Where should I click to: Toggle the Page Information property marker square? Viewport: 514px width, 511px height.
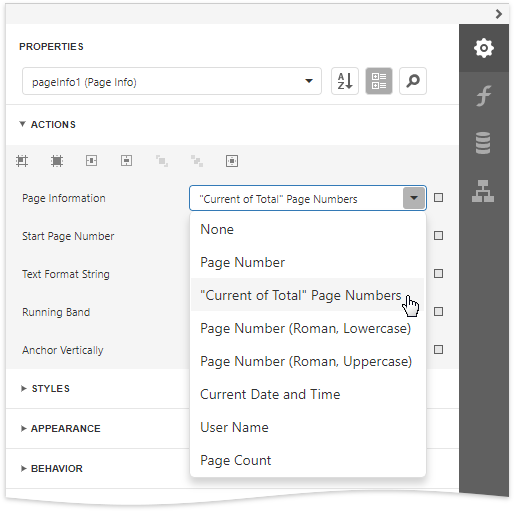[x=438, y=198]
